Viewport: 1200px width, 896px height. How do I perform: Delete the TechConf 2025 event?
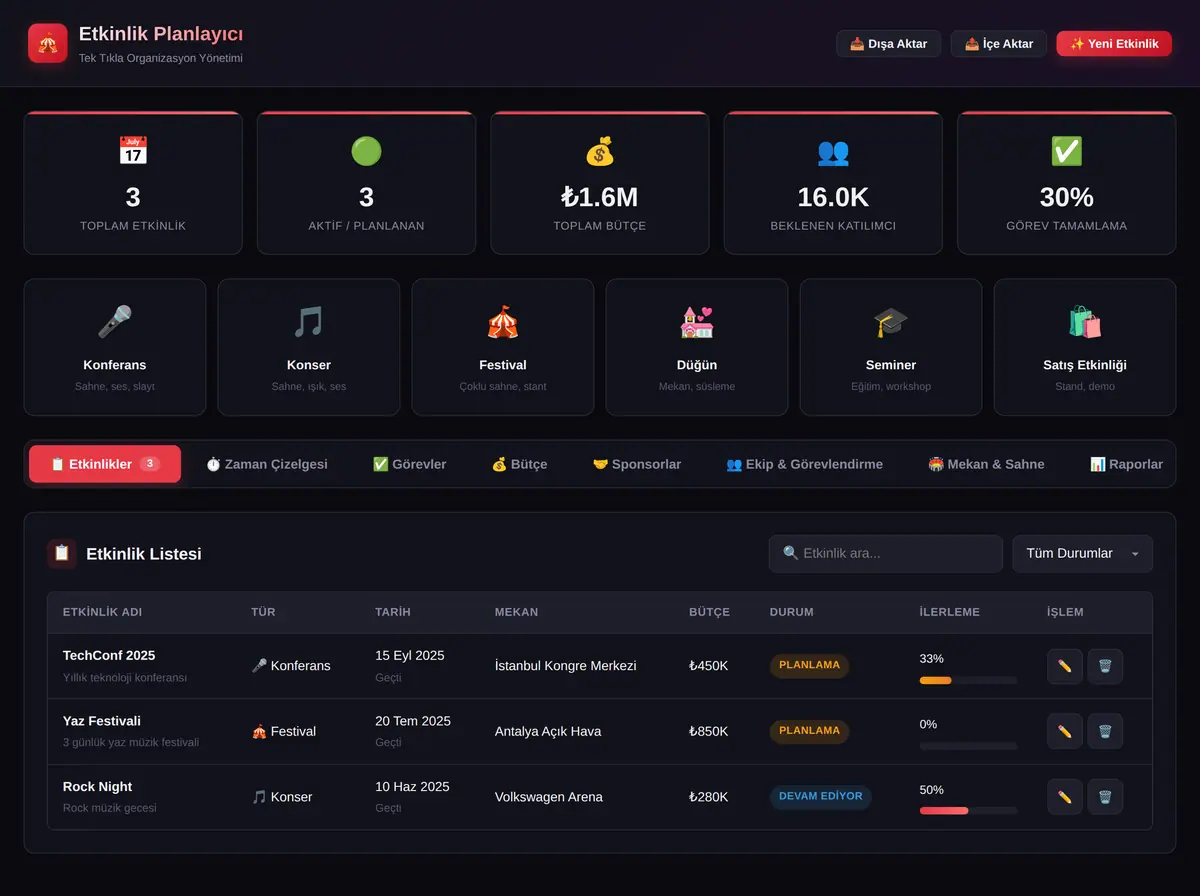1105,666
